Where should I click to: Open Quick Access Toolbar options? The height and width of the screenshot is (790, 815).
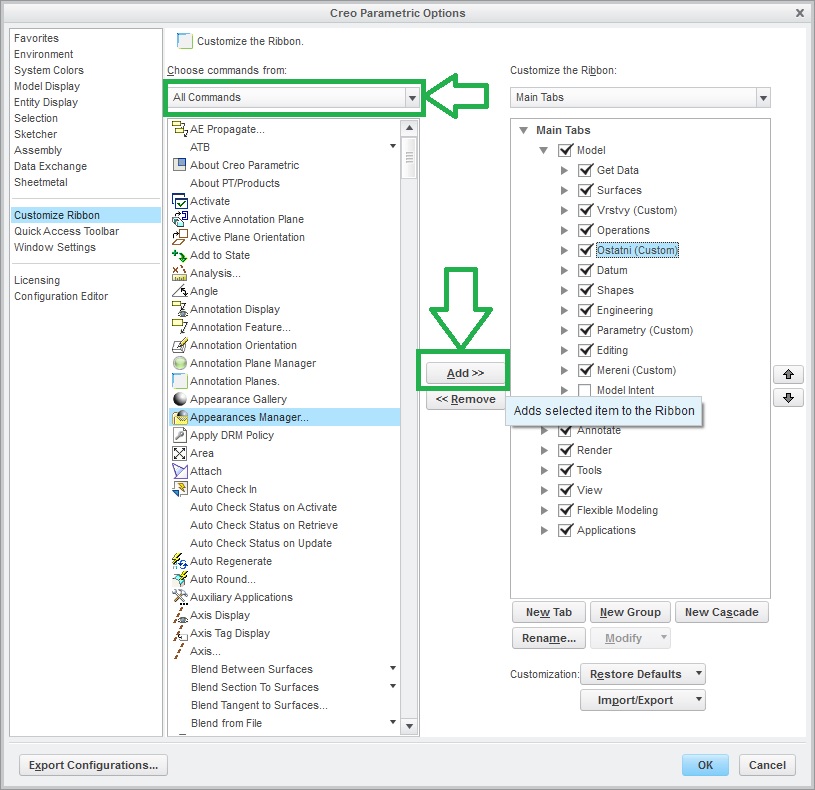(x=67, y=231)
